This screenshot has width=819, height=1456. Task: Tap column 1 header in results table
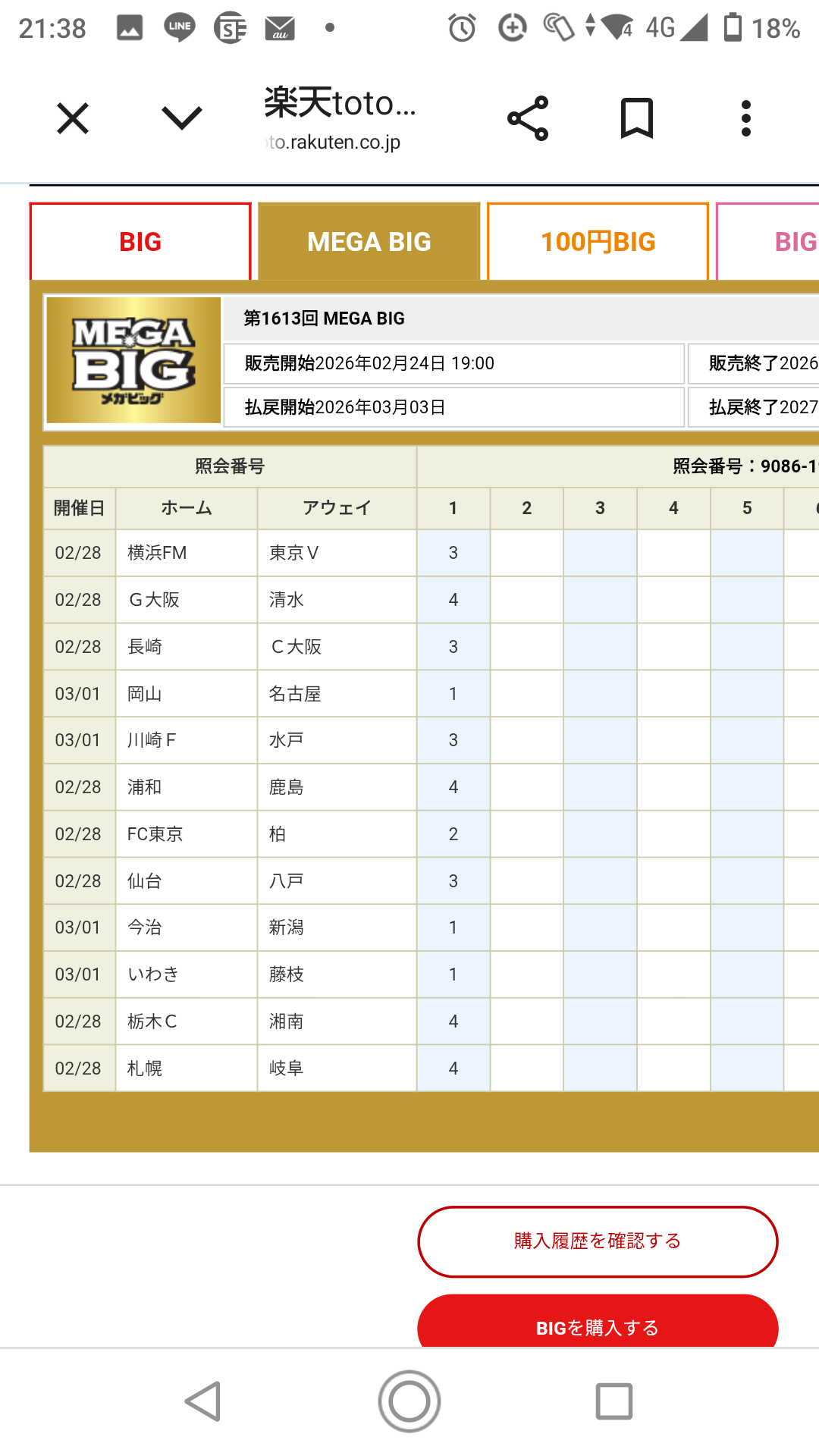[x=453, y=508]
